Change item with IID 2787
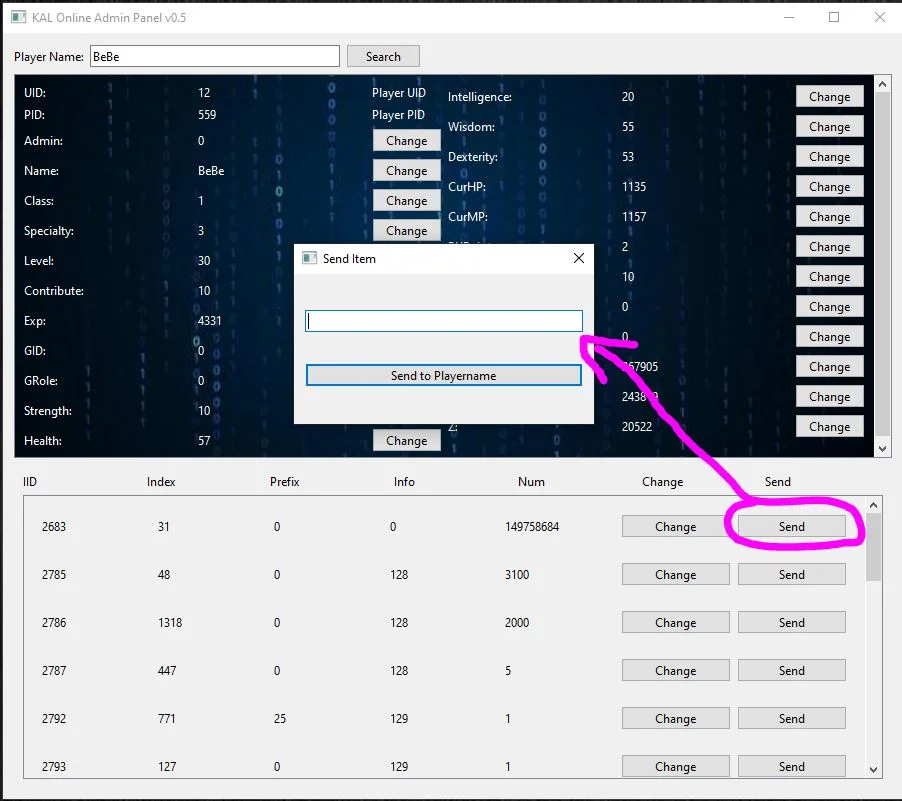This screenshot has width=902, height=801. 675,670
